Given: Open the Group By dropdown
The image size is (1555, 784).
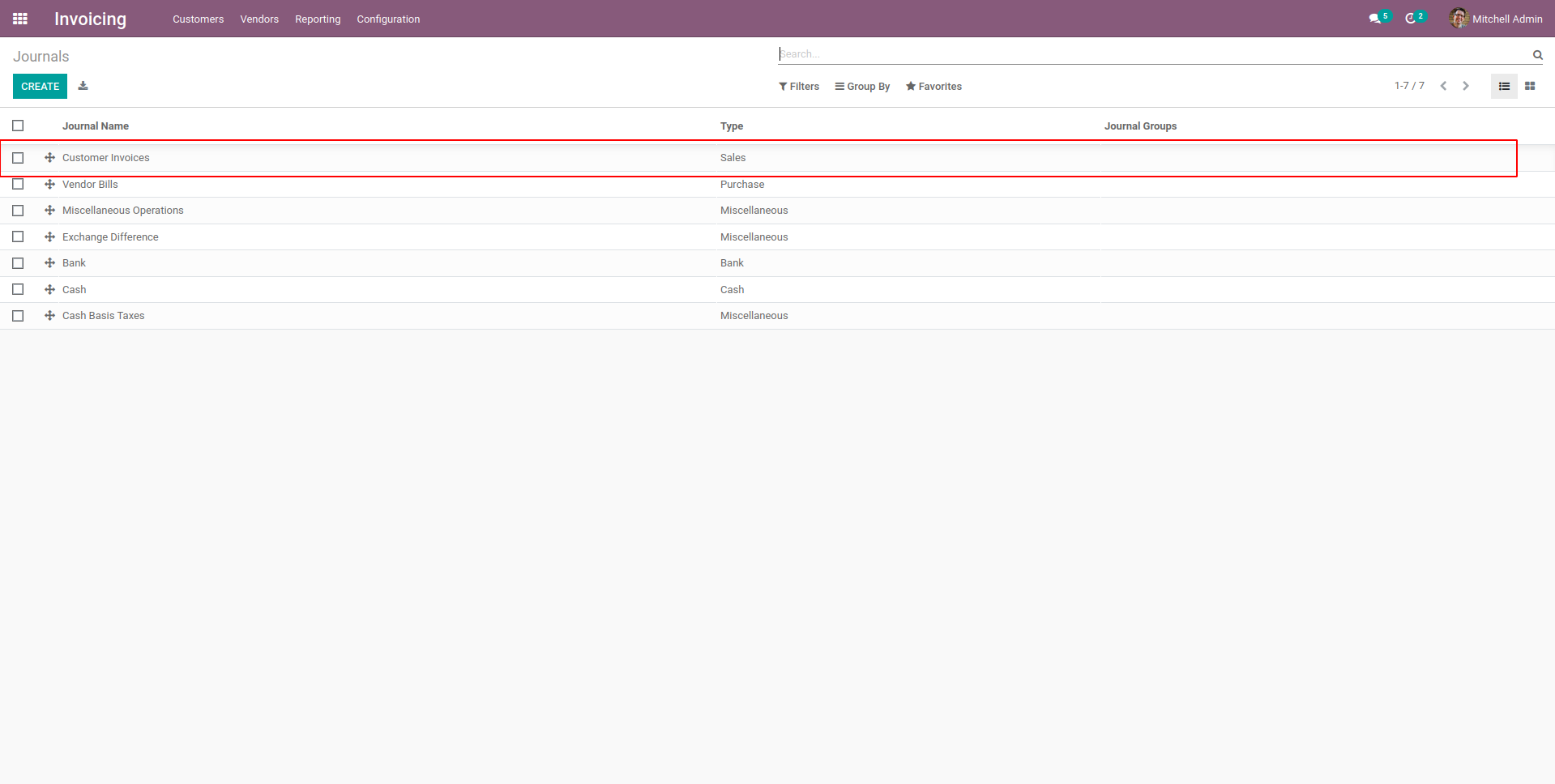Looking at the screenshot, I should click(x=862, y=87).
